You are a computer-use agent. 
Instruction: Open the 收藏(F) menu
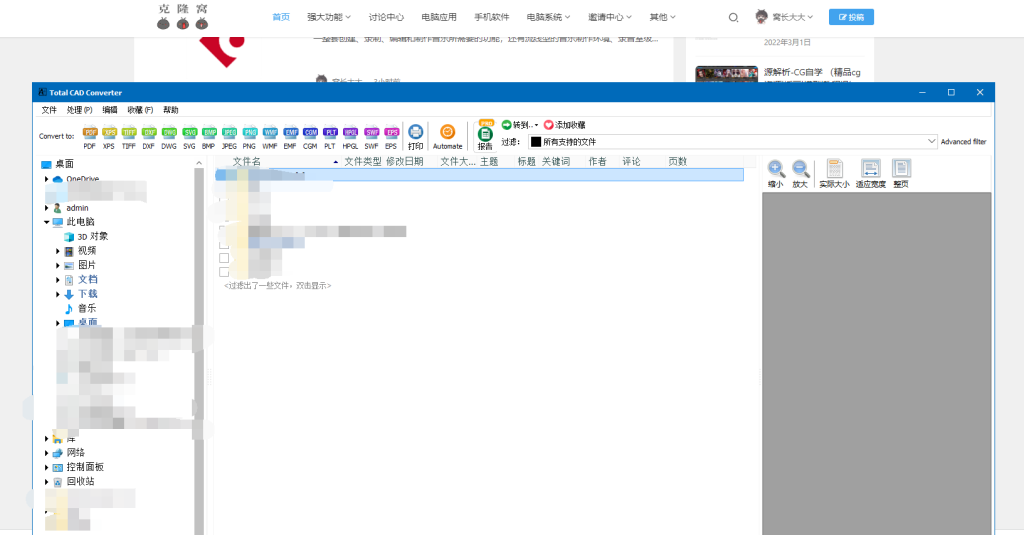pos(140,110)
